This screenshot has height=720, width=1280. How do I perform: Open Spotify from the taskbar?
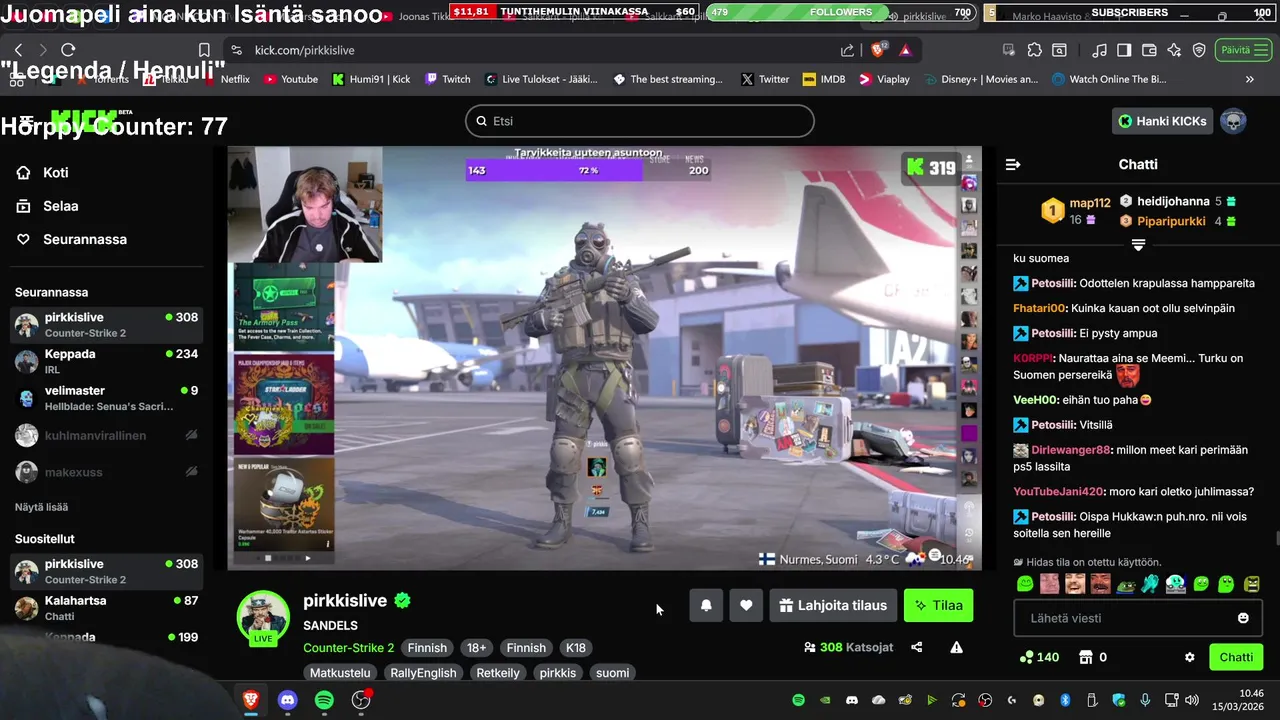(324, 700)
